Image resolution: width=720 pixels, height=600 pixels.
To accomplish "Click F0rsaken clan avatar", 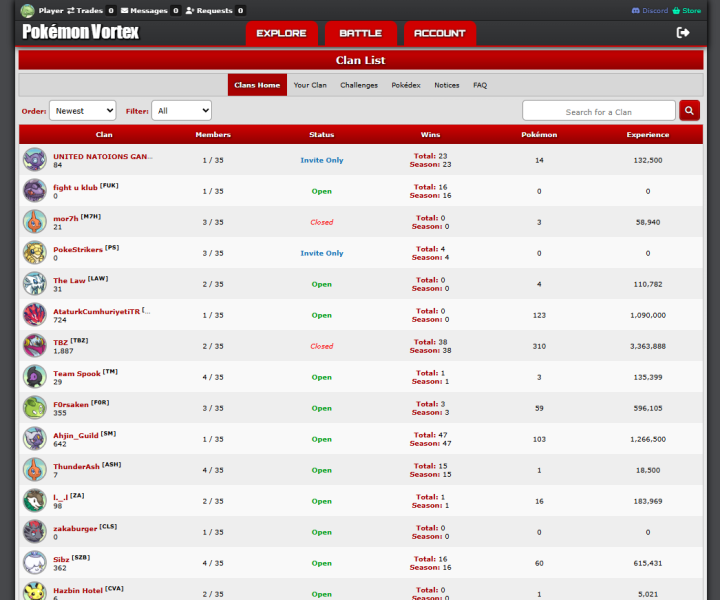I will coord(35,407).
